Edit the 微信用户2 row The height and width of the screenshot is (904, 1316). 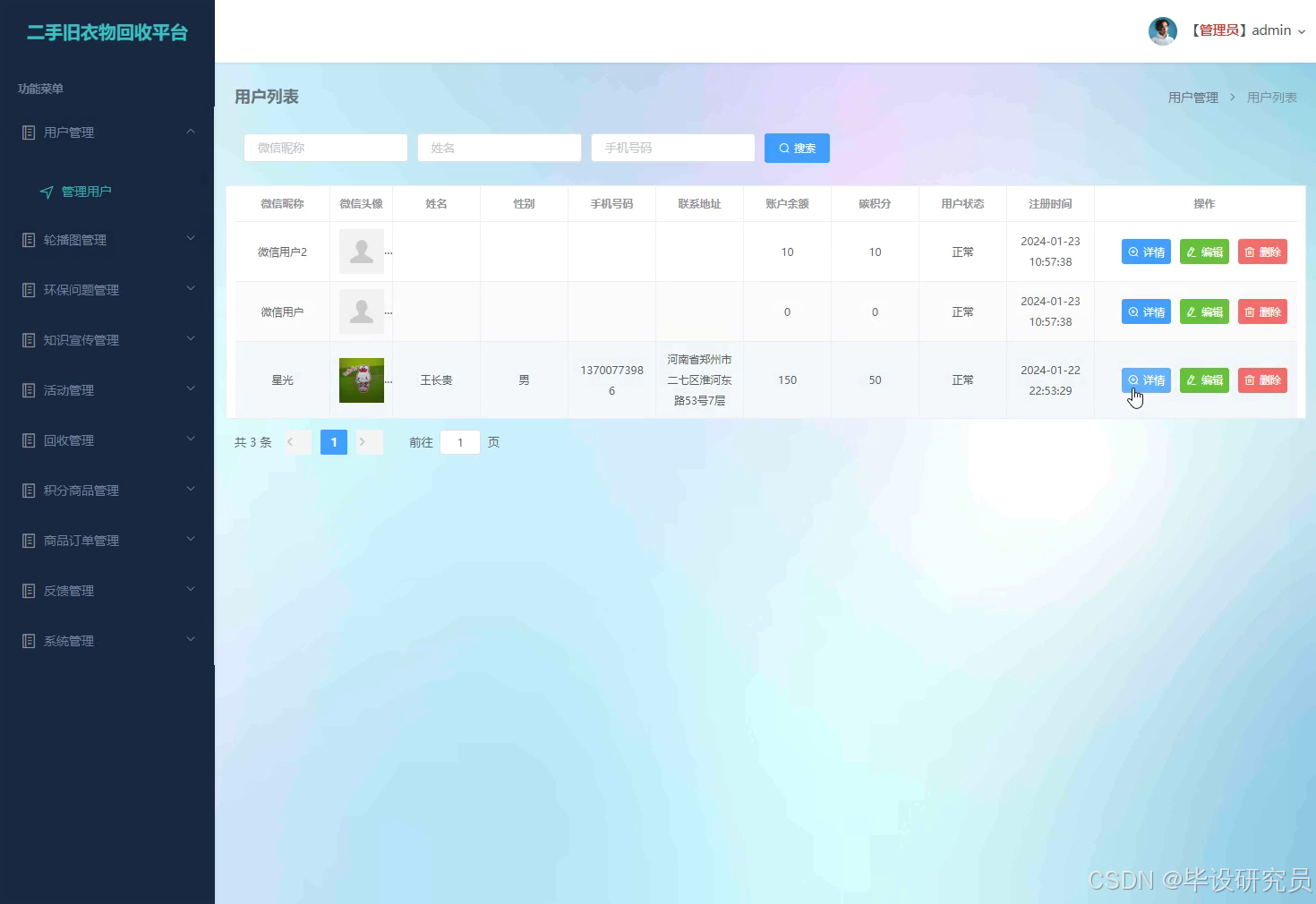tap(1204, 252)
